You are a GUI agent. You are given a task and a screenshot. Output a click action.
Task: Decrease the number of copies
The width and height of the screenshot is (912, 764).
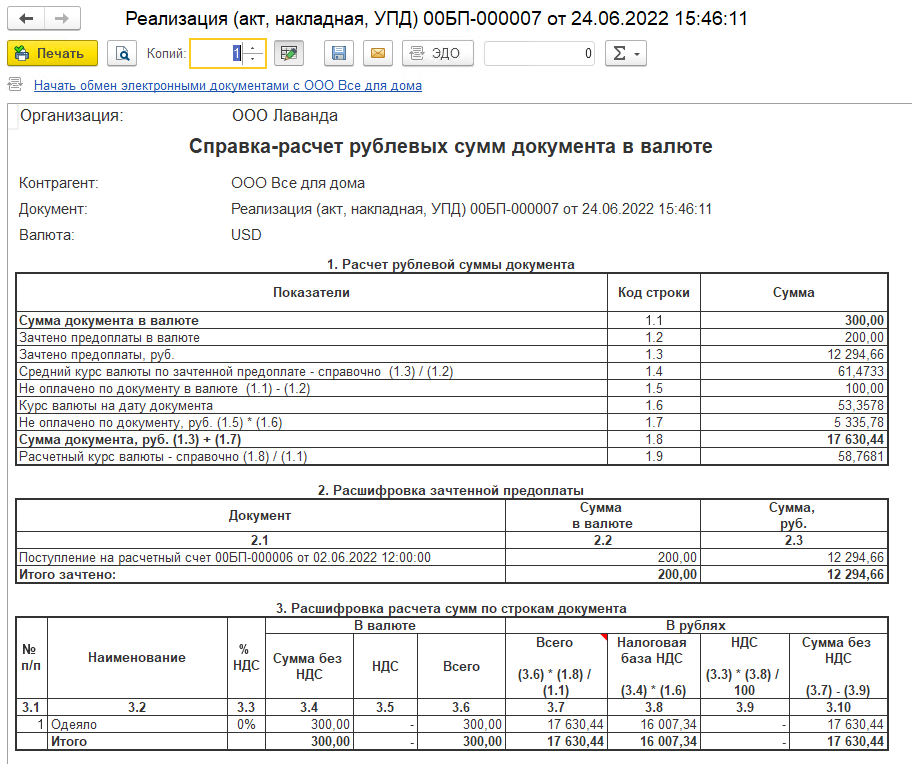pyautogui.click(x=253, y=59)
